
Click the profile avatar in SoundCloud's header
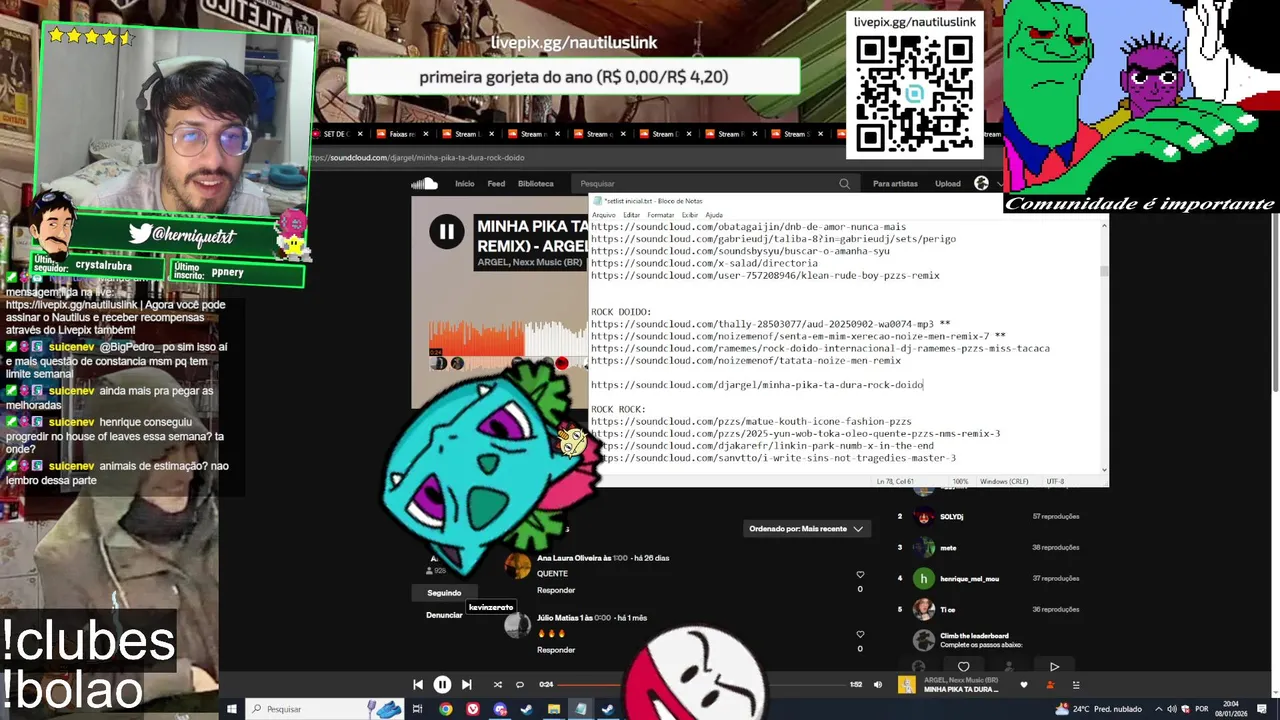point(981,183)
